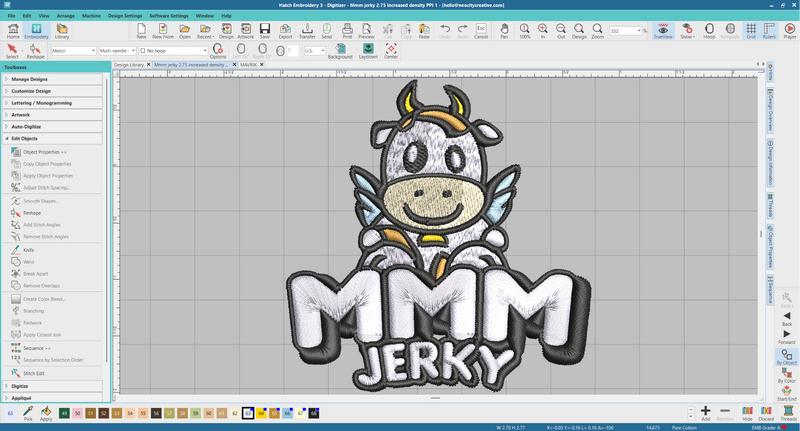Select yellow color swatch 64
The width and height of the screenshot is (800, 431).
pos(261,413)
